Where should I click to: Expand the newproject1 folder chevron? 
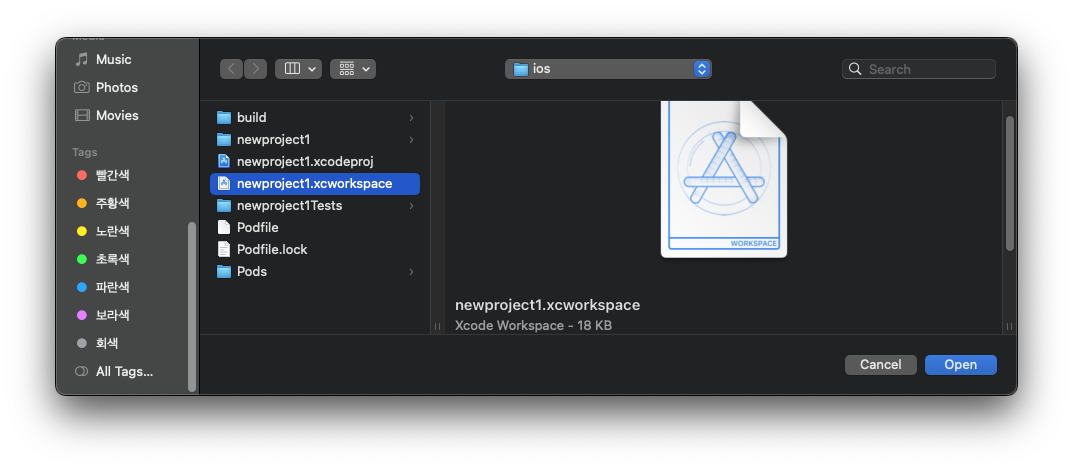(411, 140)
